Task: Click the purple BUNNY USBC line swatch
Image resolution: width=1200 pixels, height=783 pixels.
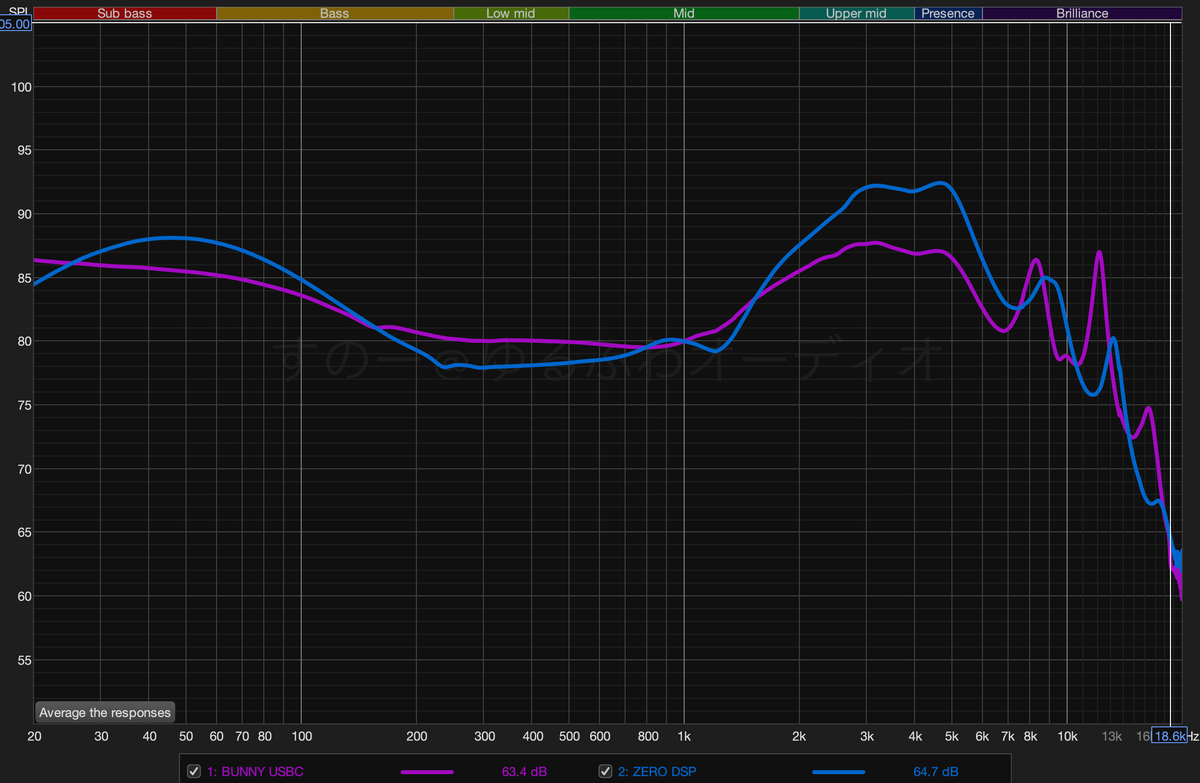Action: click(427, 772)
